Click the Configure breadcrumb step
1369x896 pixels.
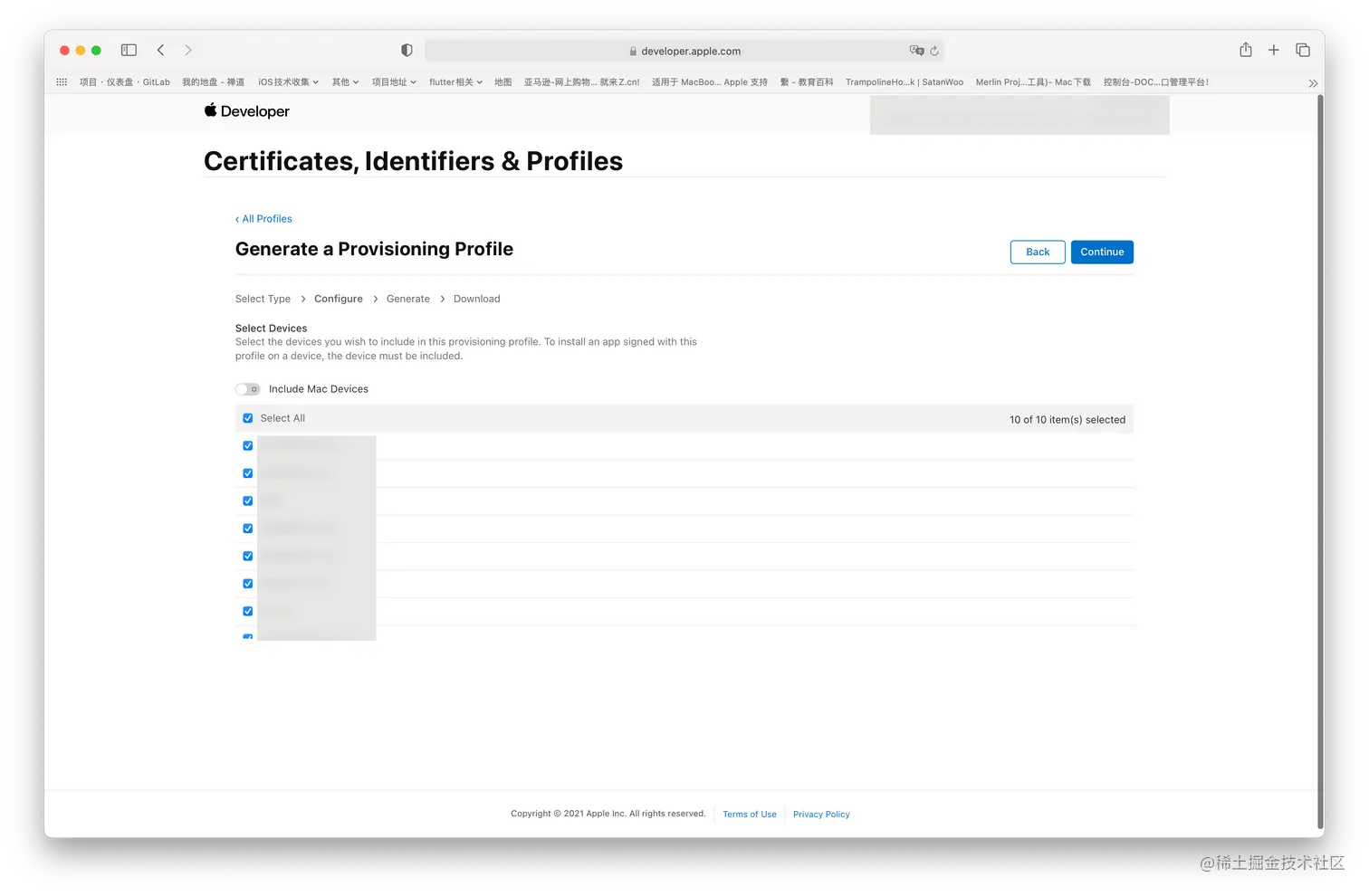point(339,299)
